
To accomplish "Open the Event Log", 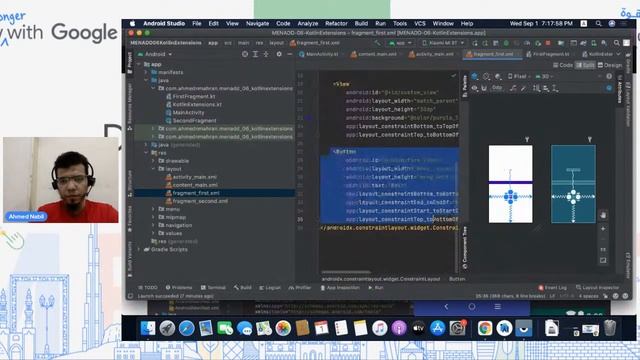I will 553,287.
